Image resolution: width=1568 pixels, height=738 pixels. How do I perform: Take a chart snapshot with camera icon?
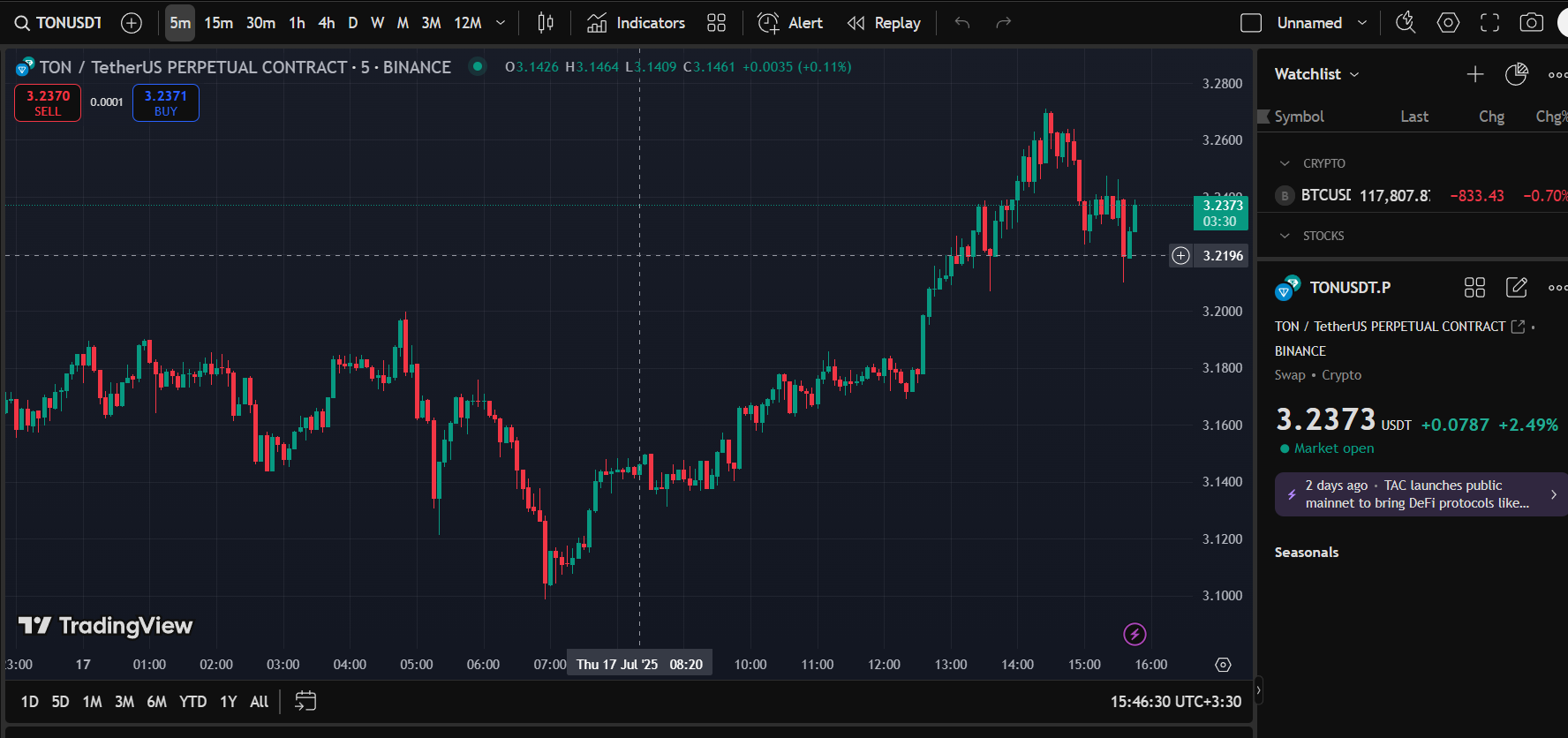pos(1532,23)
